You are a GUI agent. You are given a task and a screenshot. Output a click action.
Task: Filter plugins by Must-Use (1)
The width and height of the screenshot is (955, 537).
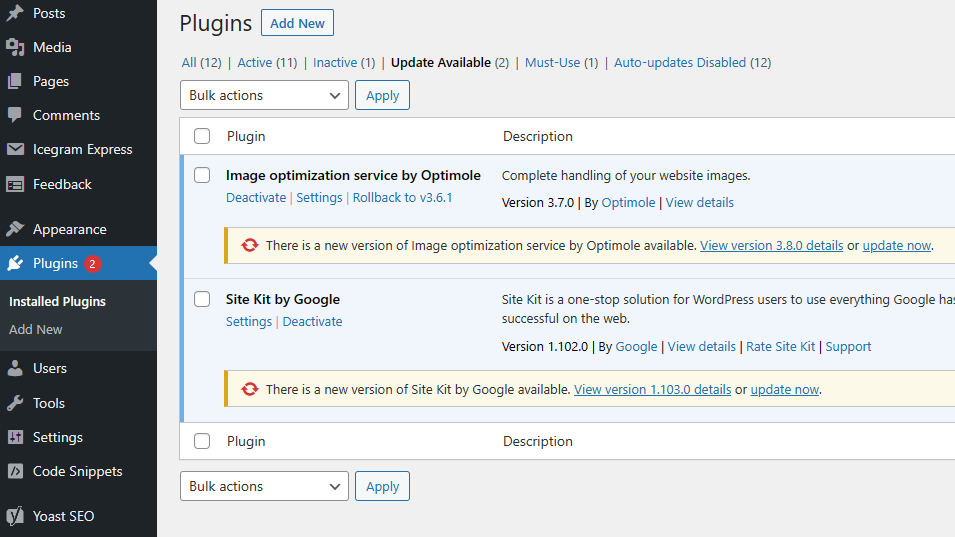(562, 62)
